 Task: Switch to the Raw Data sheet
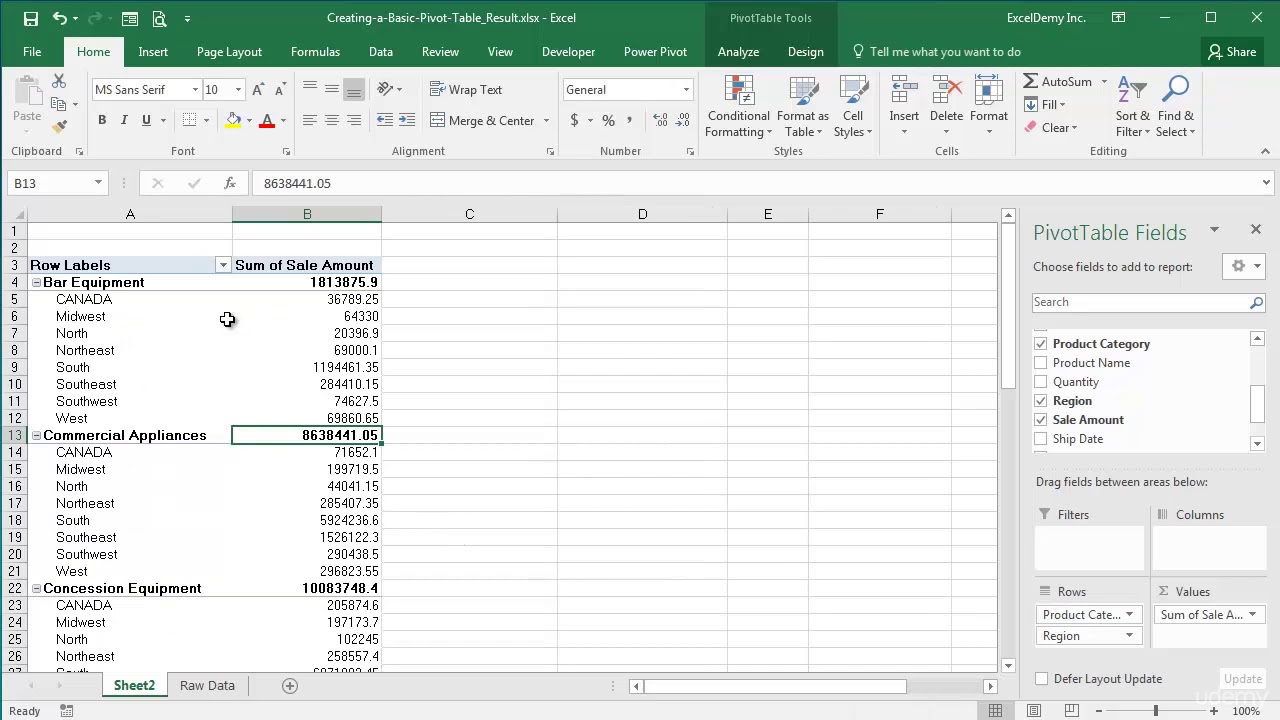(207, 685)
